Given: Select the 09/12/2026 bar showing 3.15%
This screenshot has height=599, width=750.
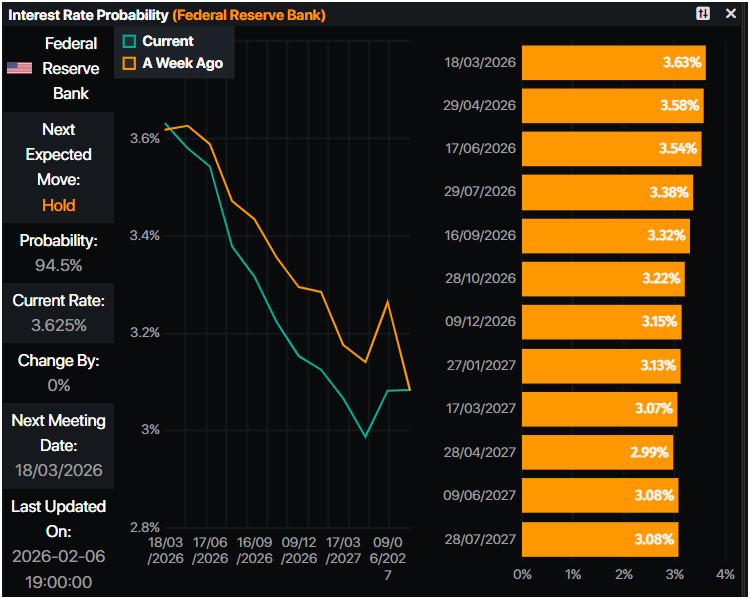Looking at the screenshot, I should [x=601, y=322].
